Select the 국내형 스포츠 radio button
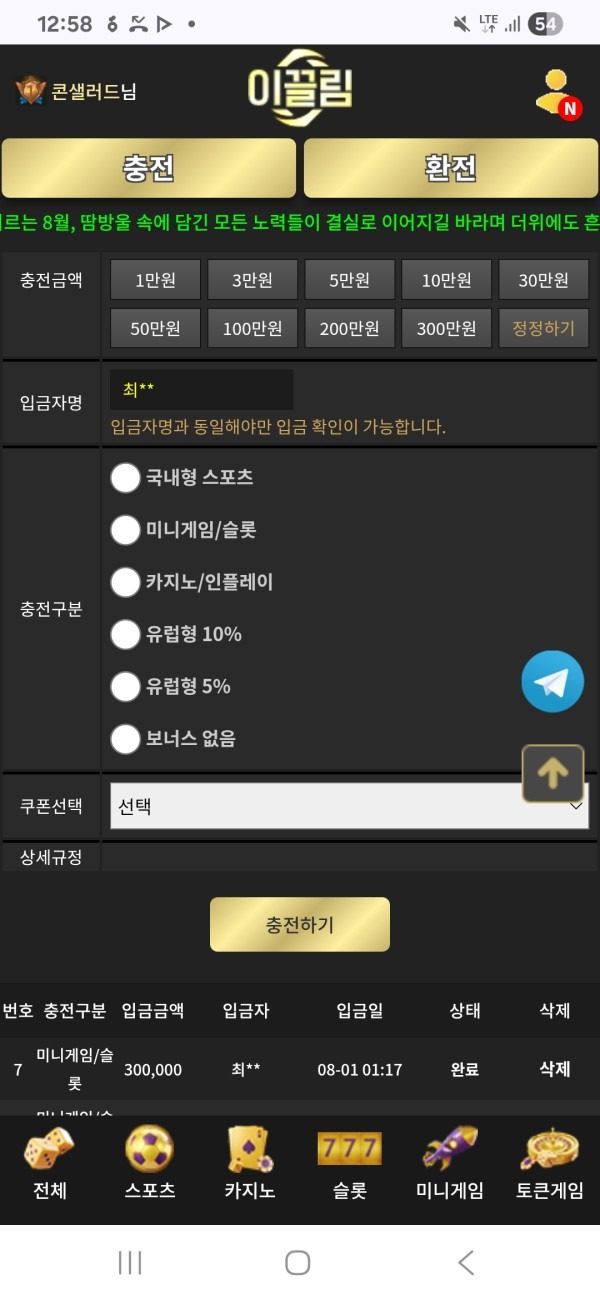 pyautogui.click(x=126, y=478)
